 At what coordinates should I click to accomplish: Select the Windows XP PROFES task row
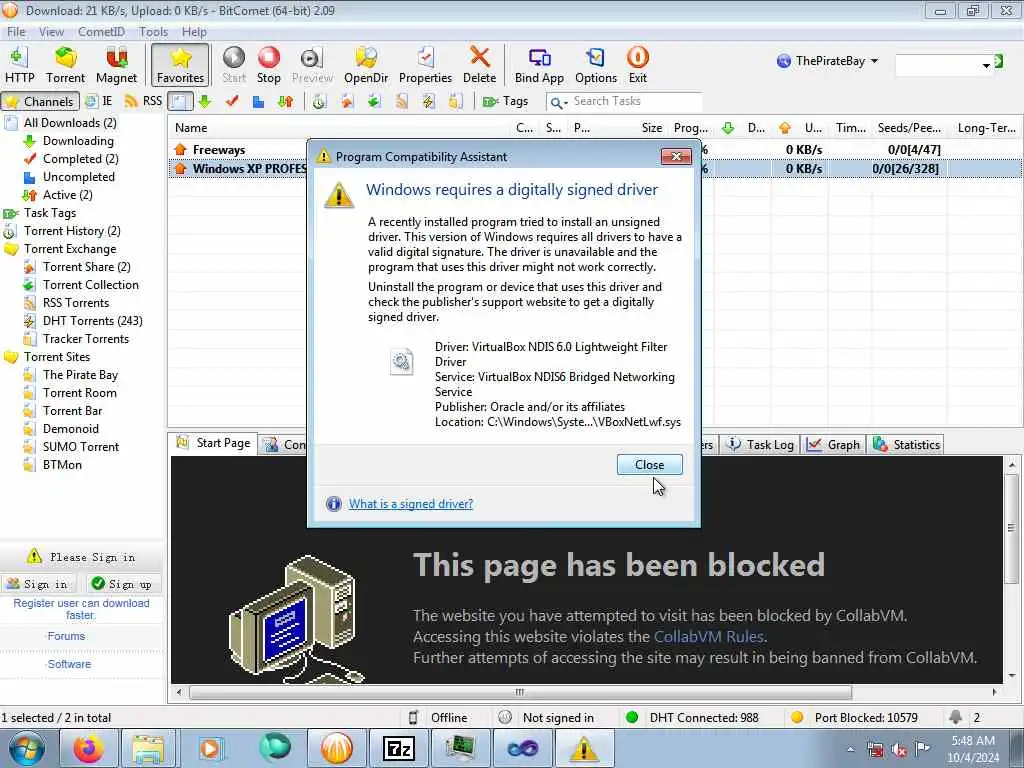click(x=594, y=168)
